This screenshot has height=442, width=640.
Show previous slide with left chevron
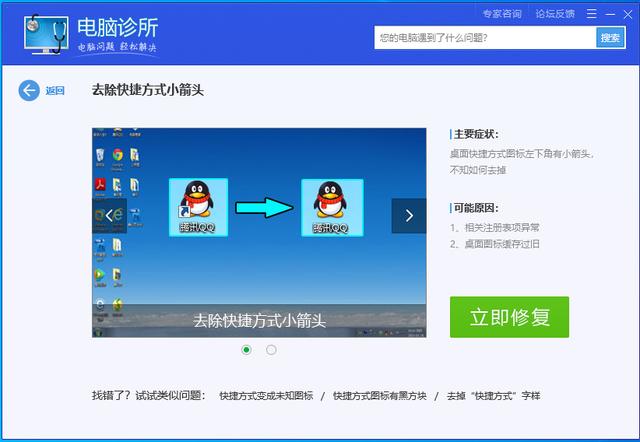click(109, 215)
